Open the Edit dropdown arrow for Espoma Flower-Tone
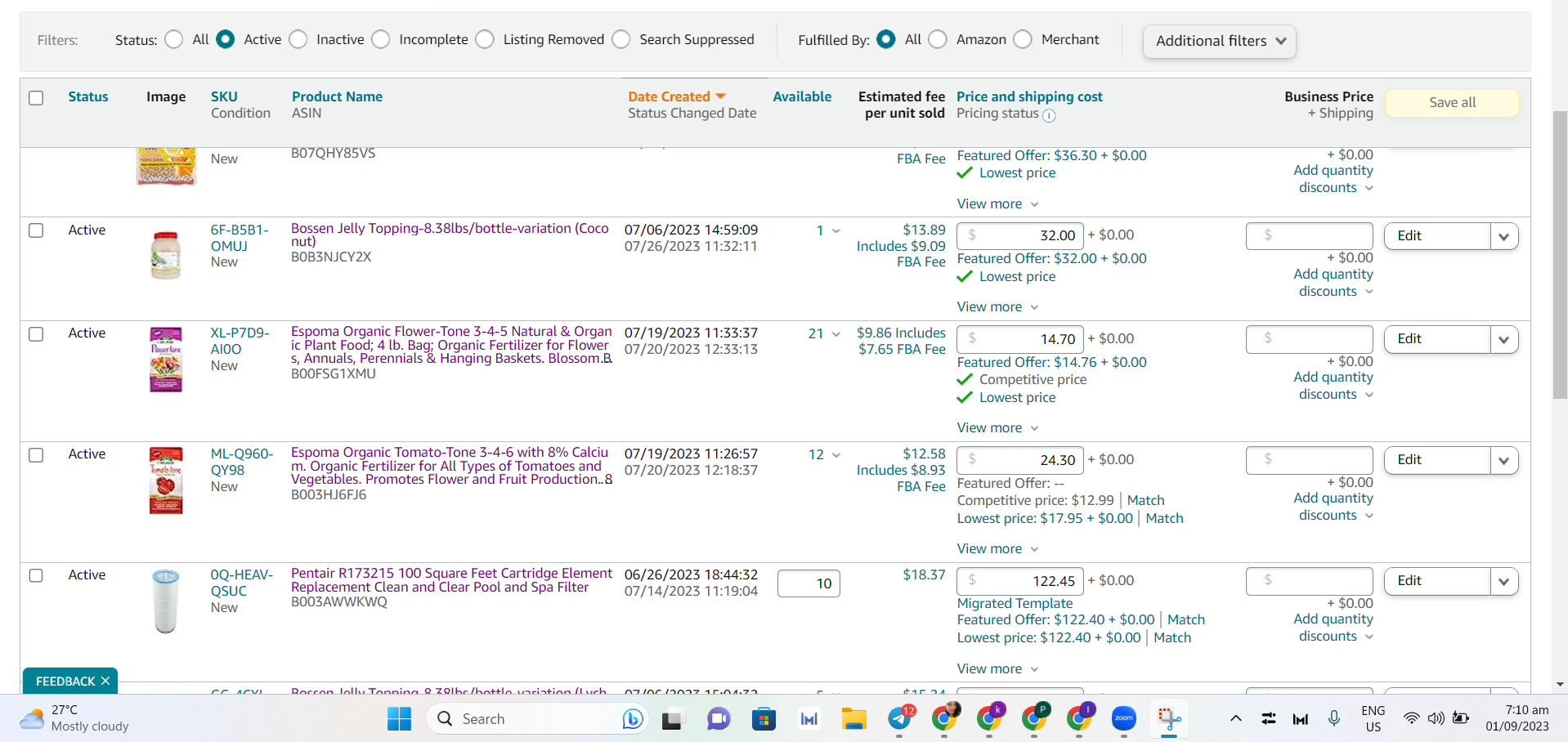Screen dimensions: 1568x742 point(1504,339)
